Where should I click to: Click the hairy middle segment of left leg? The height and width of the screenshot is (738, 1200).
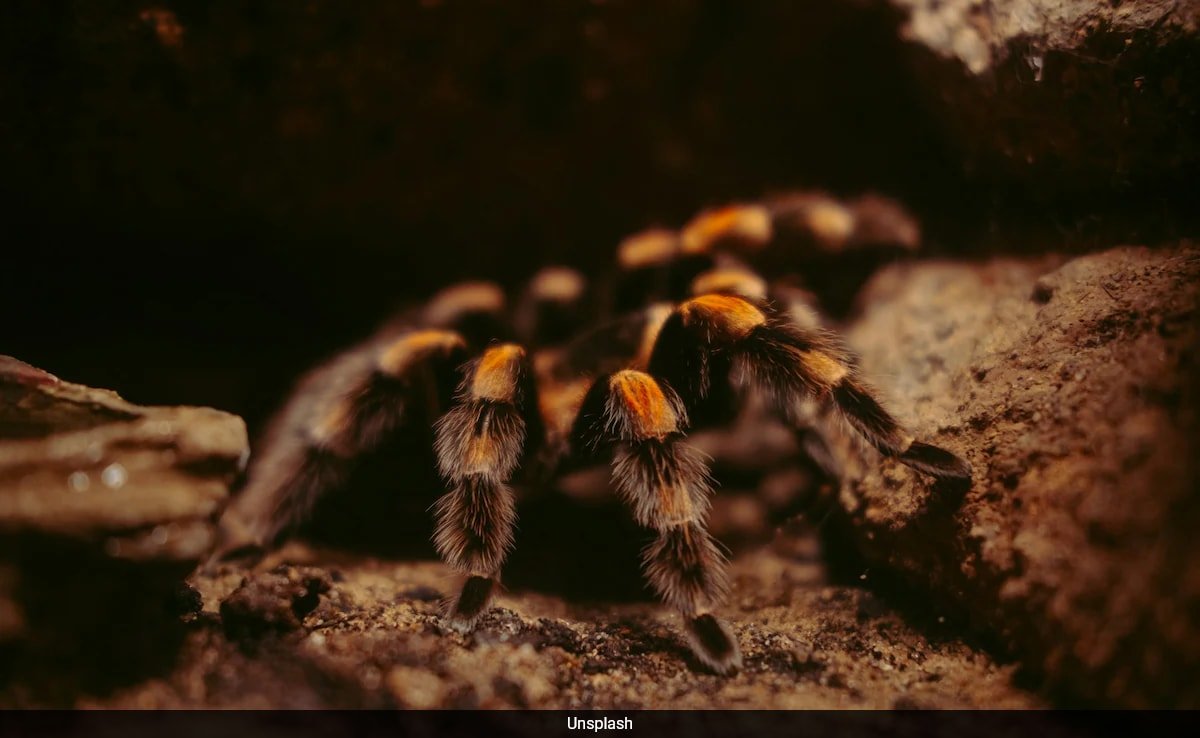[480, 440]
